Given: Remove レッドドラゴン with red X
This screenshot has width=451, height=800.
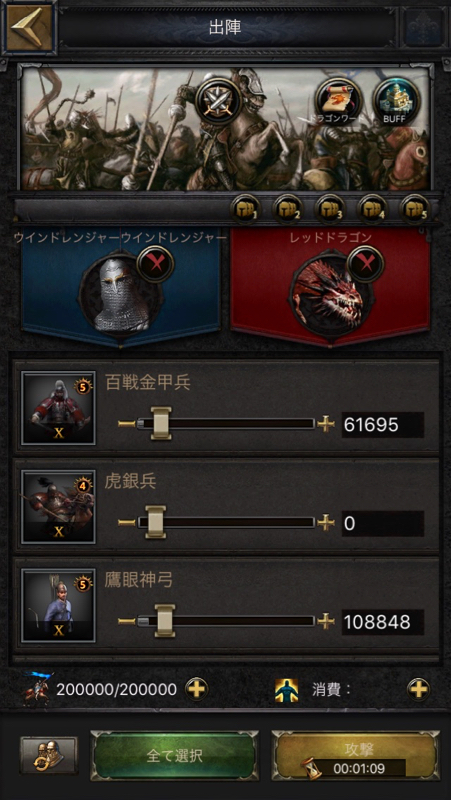Looking at the screenshot, I should 365,264.
